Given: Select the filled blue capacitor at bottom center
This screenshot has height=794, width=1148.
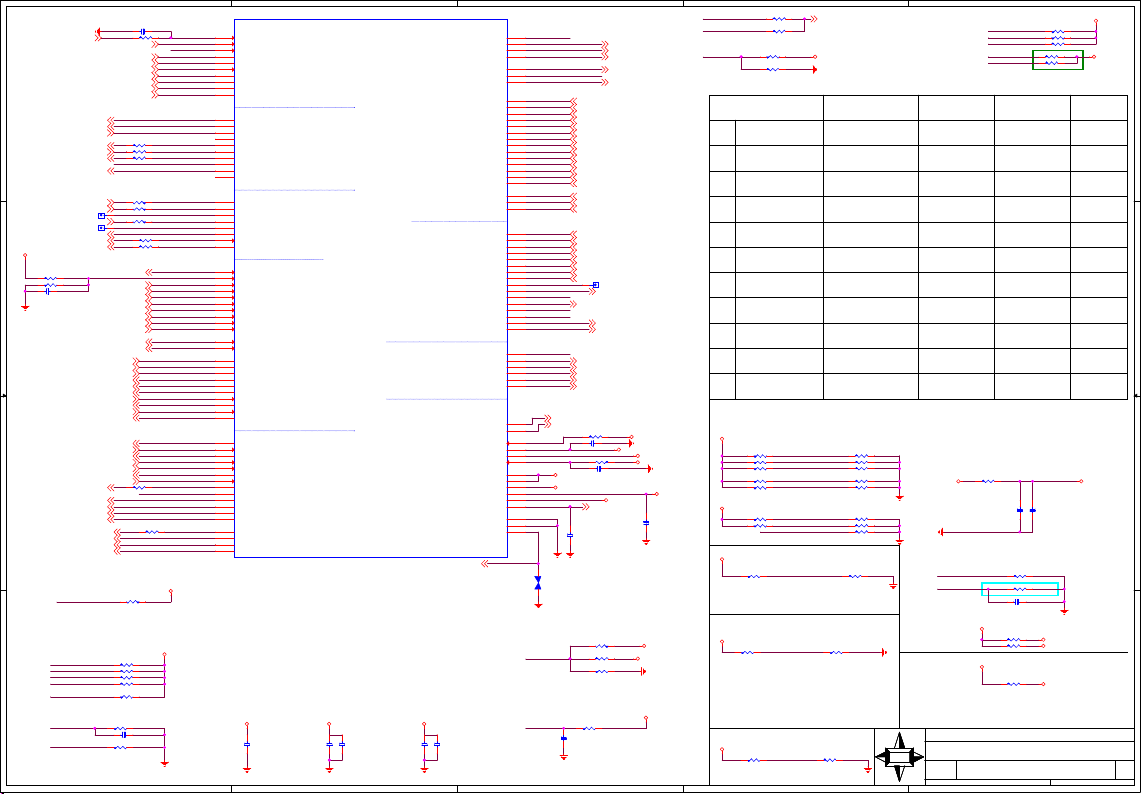Looking at the screenshot, I should [x=564, y=738].
